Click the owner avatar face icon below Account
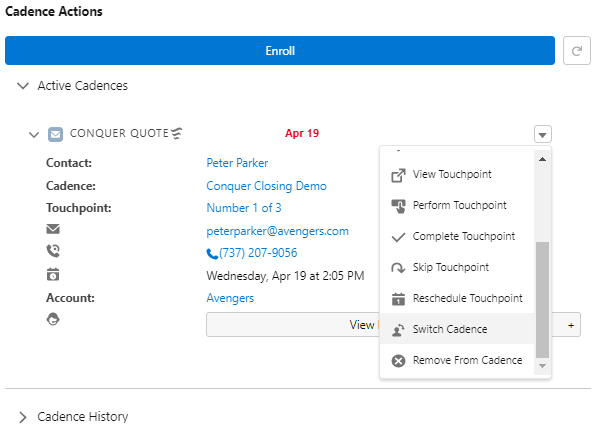 coord(53,319)
